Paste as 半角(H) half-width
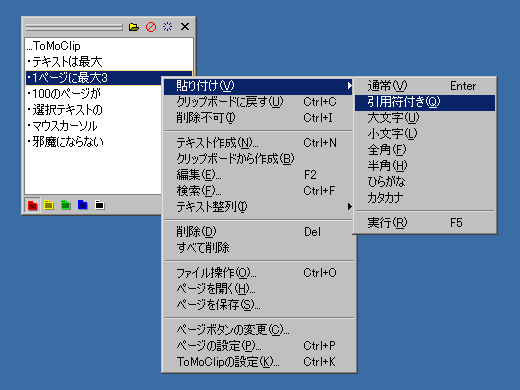Image resolution: width=520 pixels, height=390 pixels. pyautogui.click(x=425, y=166)
